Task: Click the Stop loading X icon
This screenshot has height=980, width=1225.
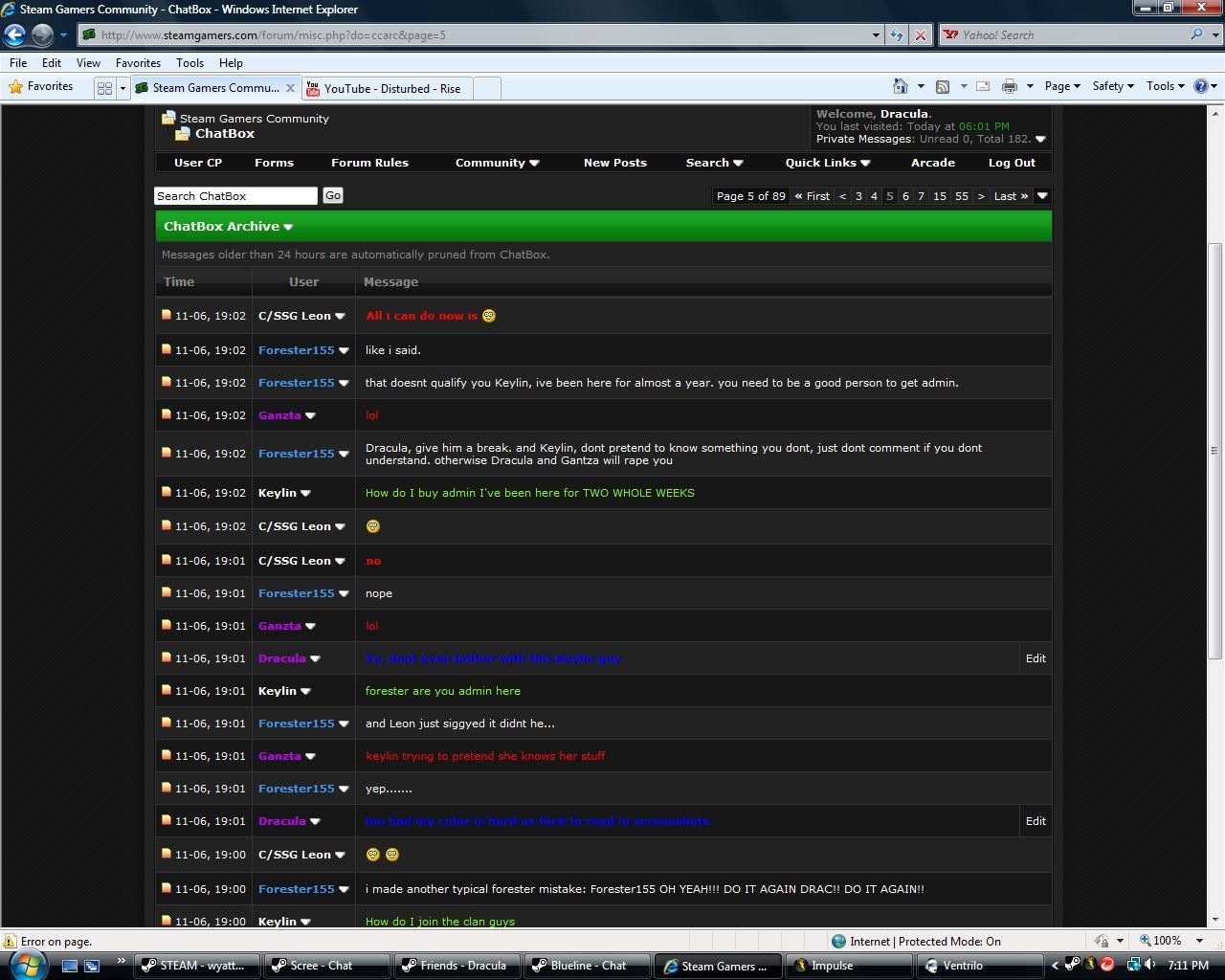Action: point(921,34)
